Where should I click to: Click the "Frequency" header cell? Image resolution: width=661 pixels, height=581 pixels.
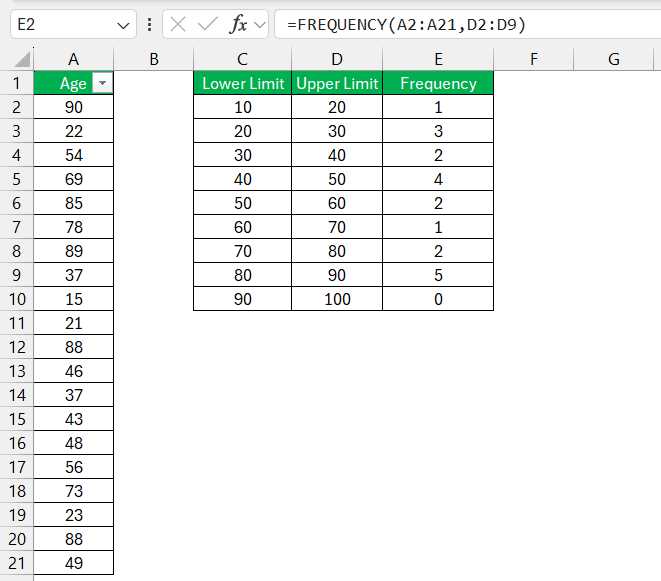click(x=438, y=83)
